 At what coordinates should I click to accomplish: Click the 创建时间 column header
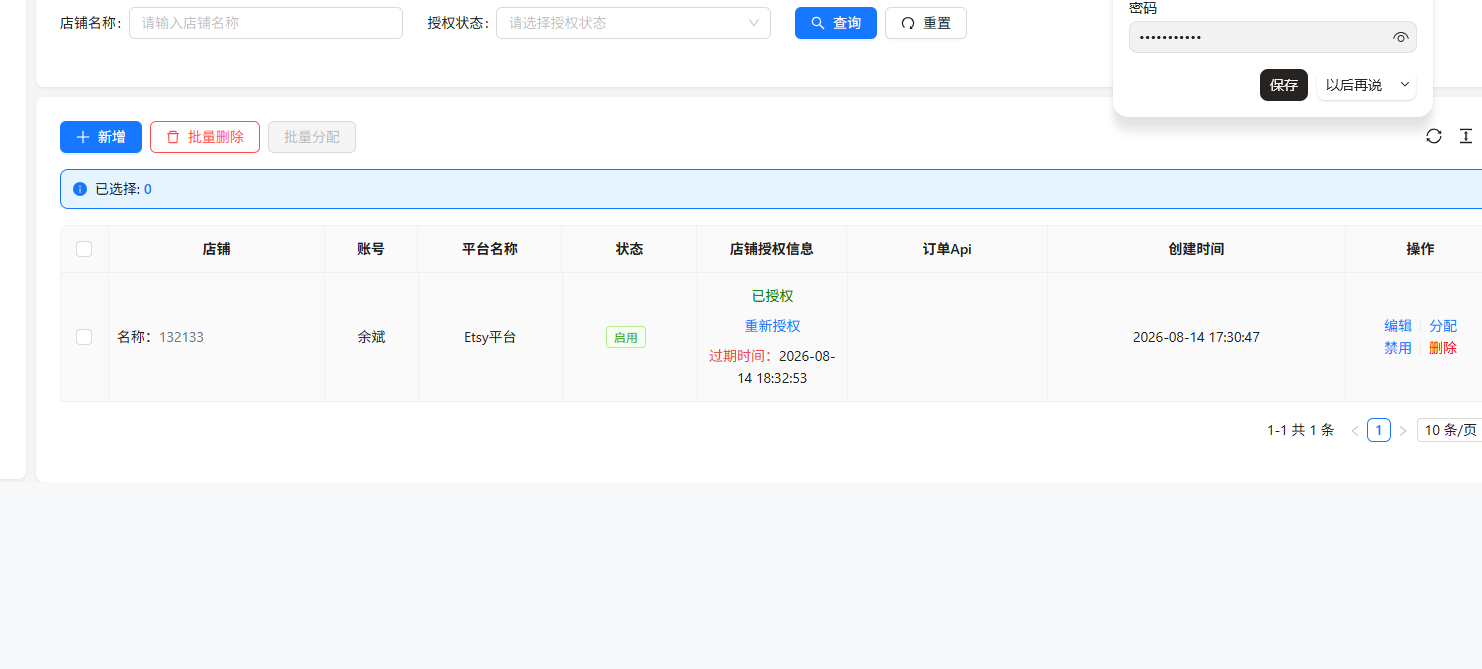(x=1196, y=249)
